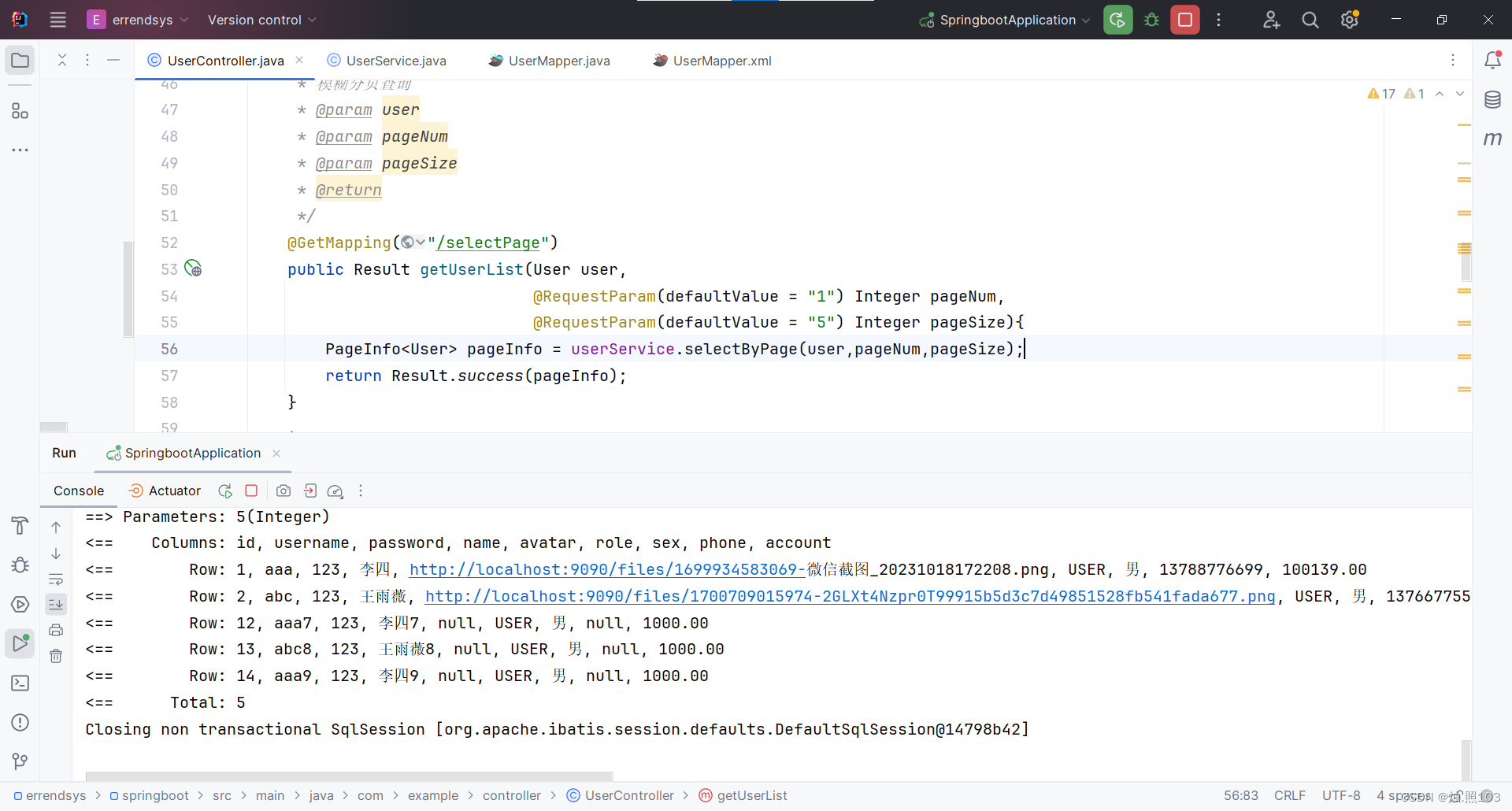The width and height of the screenshot is (1512, 811).
Task: Toggle scroll to end in console
Action: (56, 605)
